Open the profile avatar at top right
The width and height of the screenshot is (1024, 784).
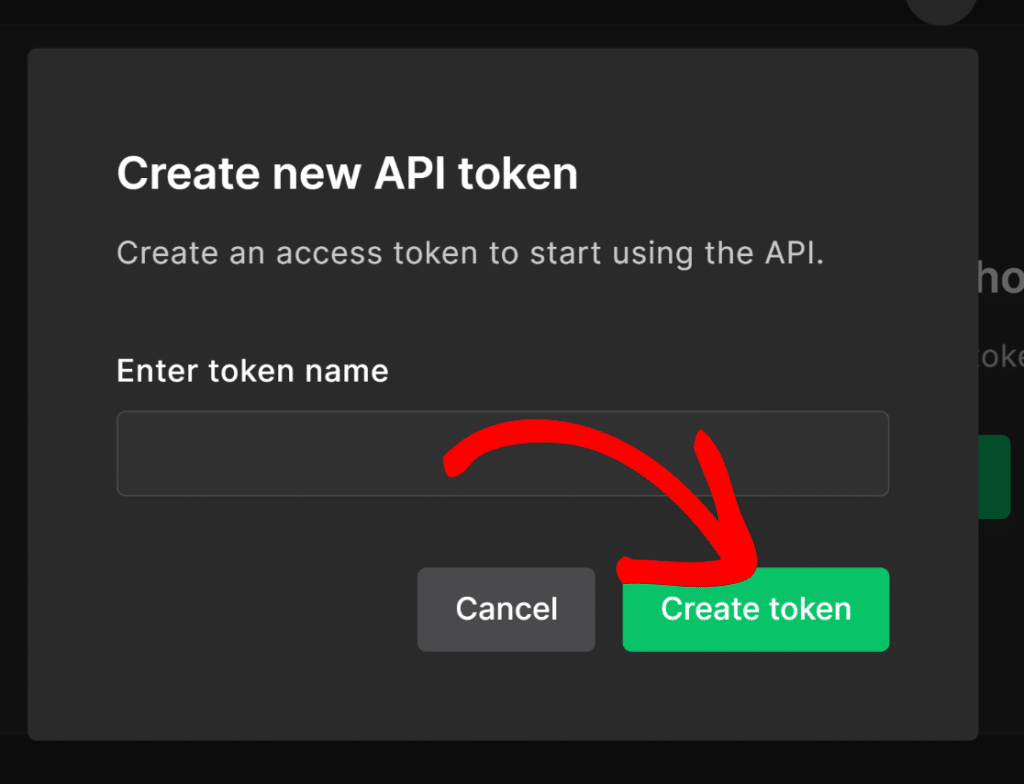tap(941, 10)
